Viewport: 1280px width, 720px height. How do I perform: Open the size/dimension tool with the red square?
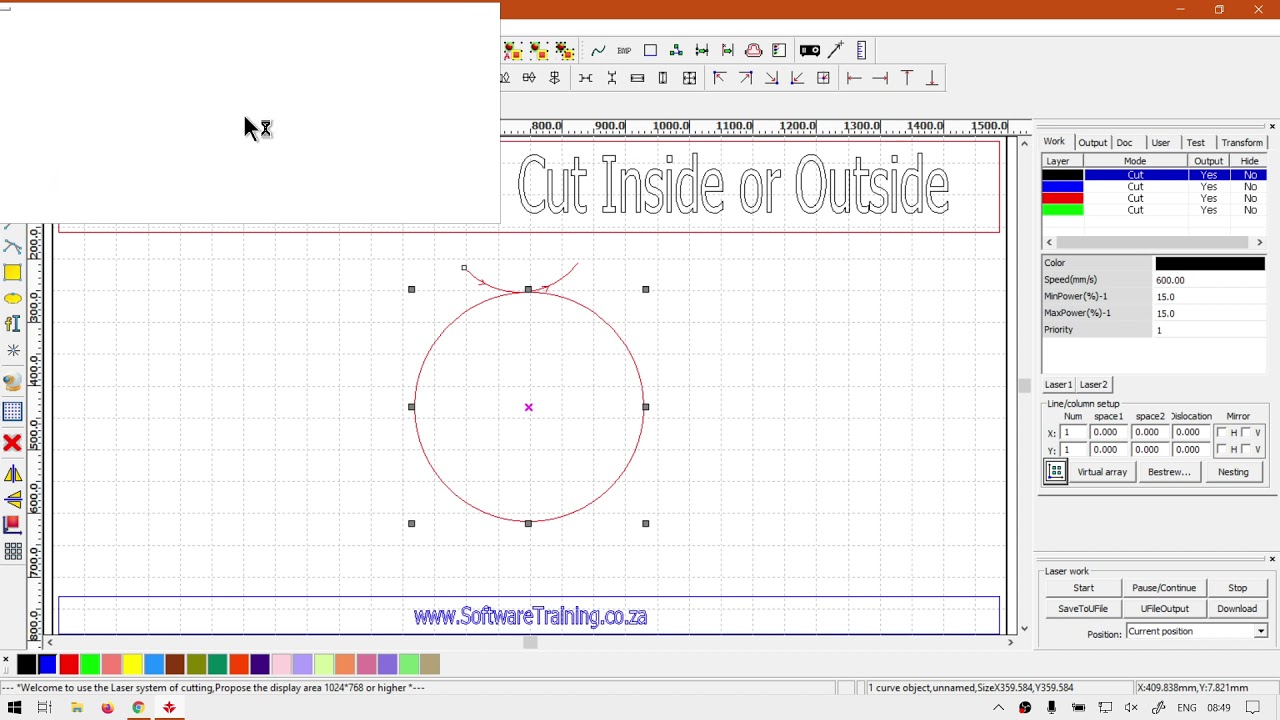coord(12,524)
